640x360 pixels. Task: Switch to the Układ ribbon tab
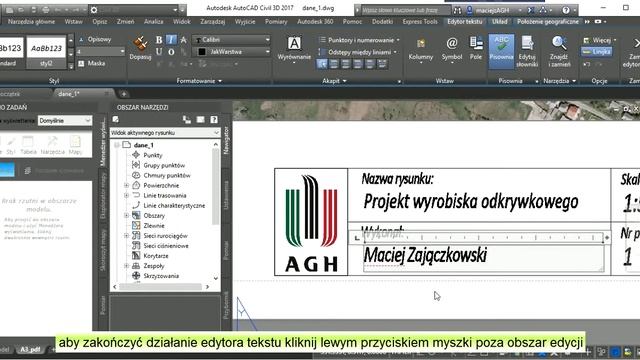500,22
